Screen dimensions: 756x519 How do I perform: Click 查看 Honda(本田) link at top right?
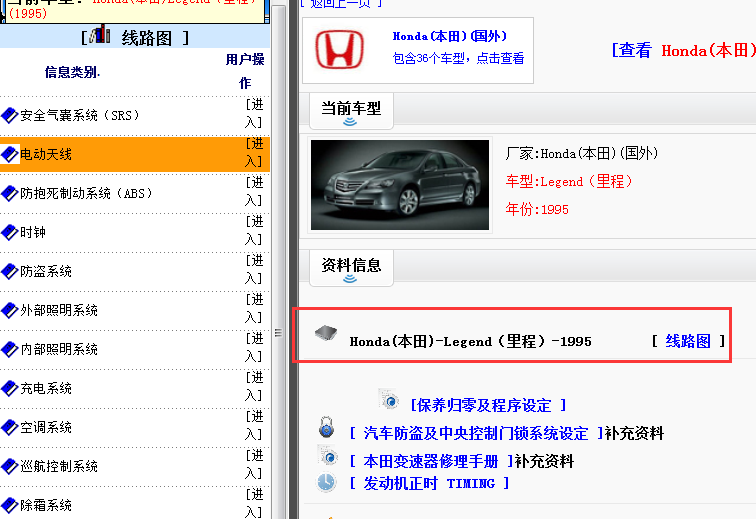coord(684,50)
